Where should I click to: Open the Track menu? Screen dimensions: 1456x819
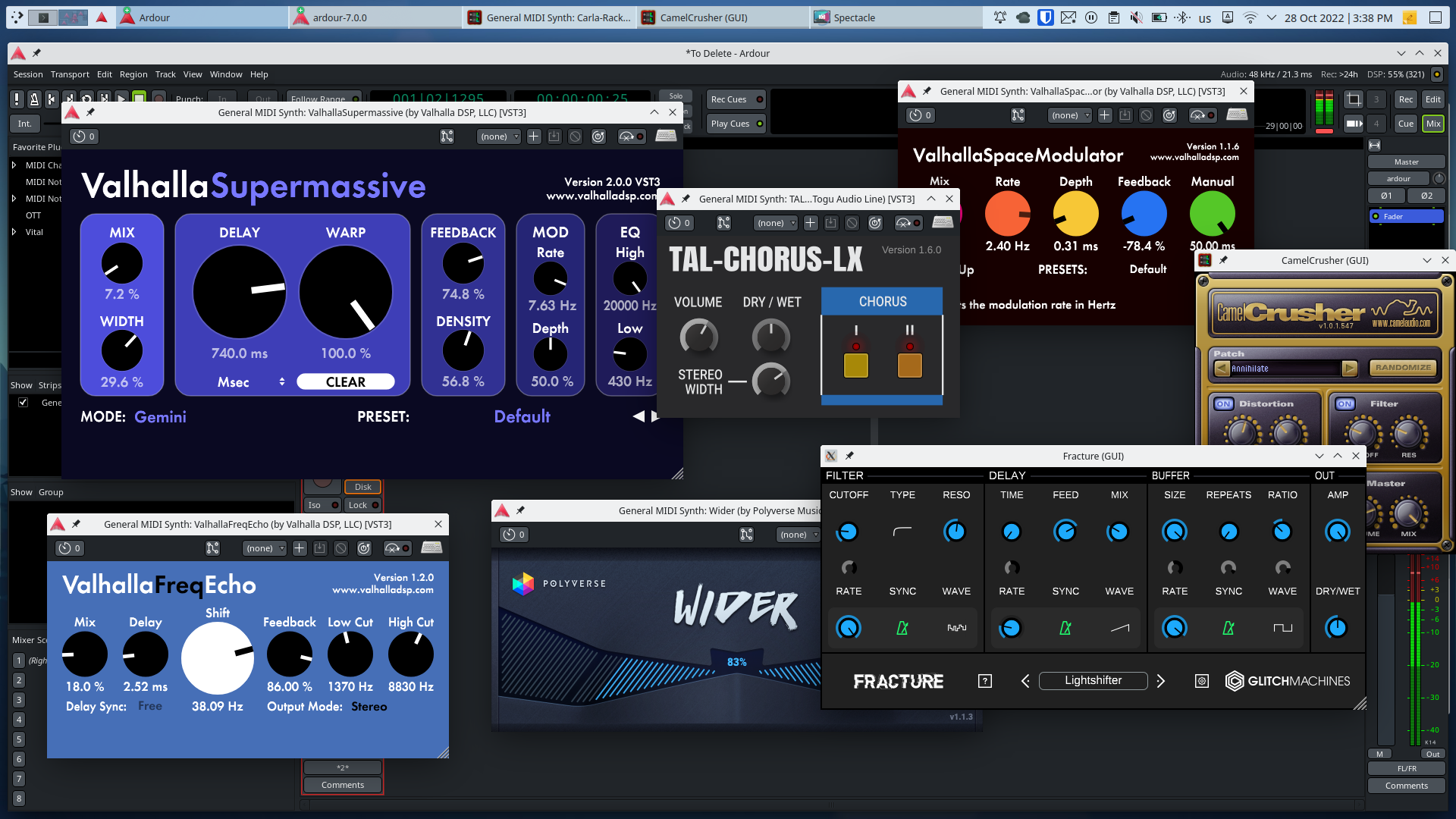click(x=165, y=74)
